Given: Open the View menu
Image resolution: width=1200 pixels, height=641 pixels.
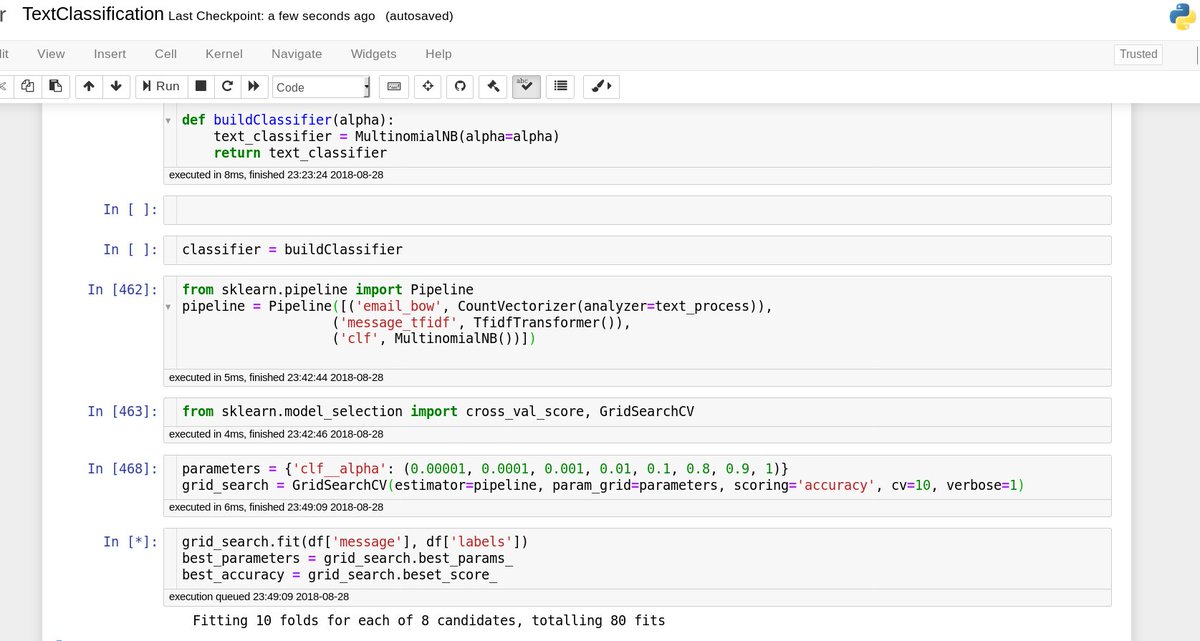Looking at the screenshot, I should 51,54.
